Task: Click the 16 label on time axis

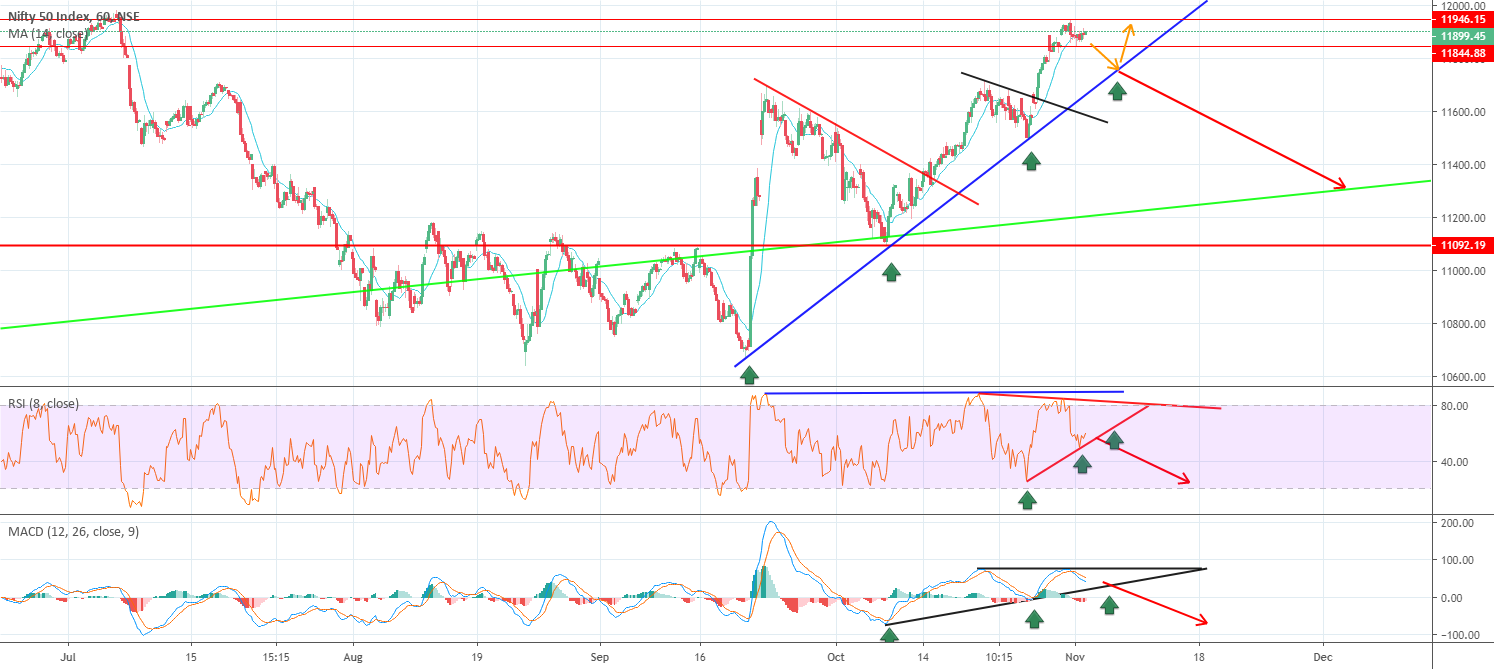Action: tap(699, 658)
